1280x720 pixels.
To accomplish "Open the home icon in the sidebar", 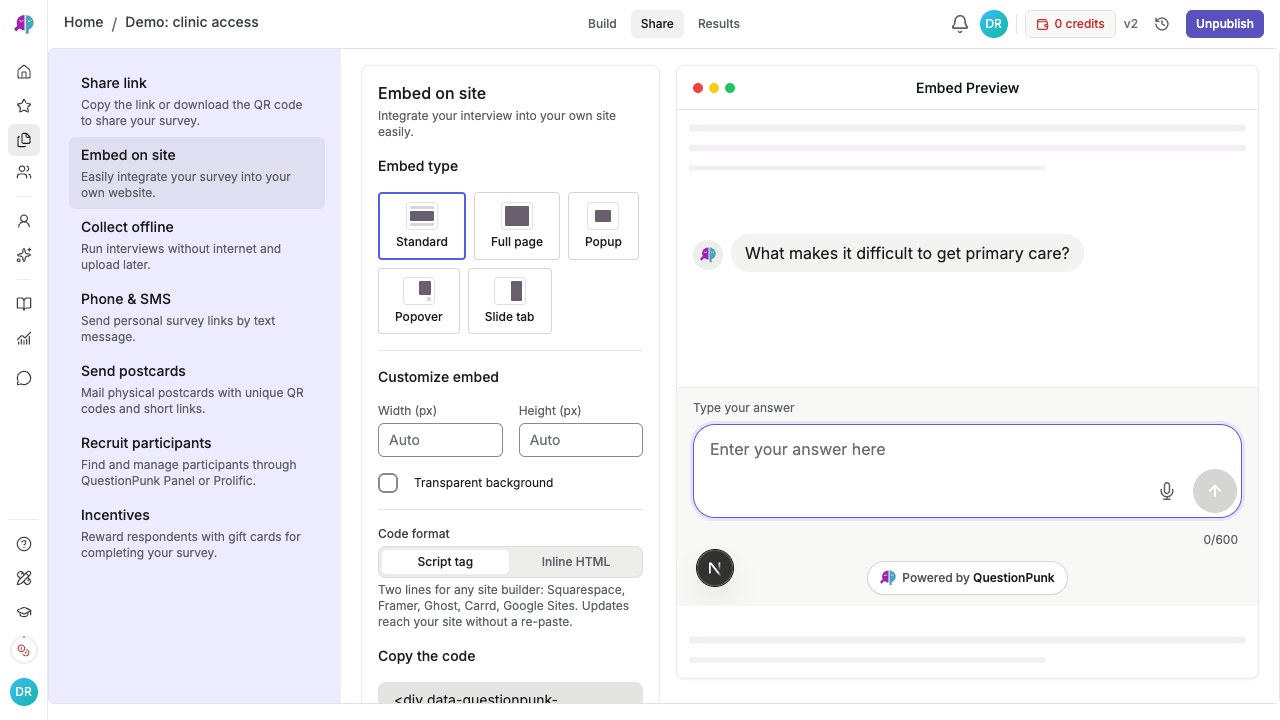I will coord(24,72).
